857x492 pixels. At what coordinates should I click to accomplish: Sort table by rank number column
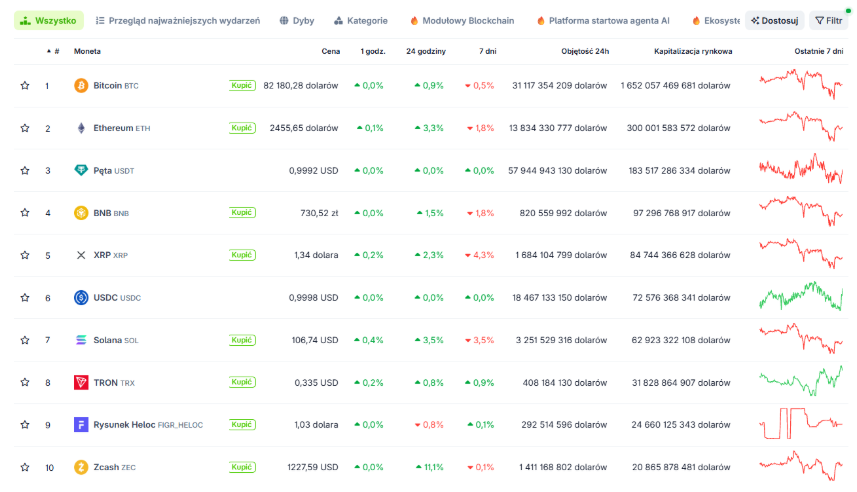tap(53, 51)
